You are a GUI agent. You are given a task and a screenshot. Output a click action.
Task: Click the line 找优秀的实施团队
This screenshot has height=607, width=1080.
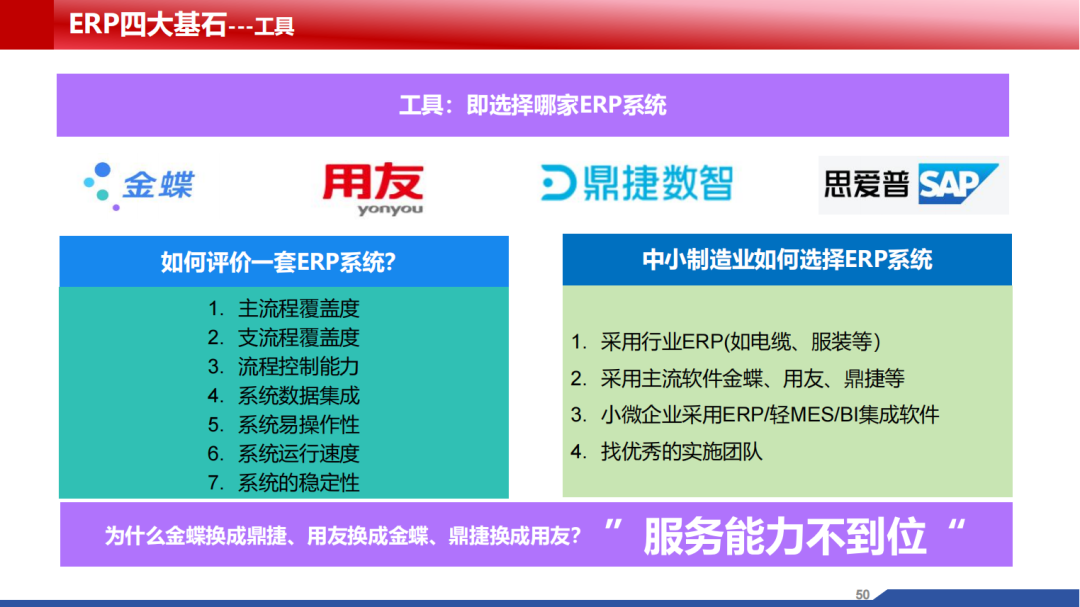(x=680, y=451)
